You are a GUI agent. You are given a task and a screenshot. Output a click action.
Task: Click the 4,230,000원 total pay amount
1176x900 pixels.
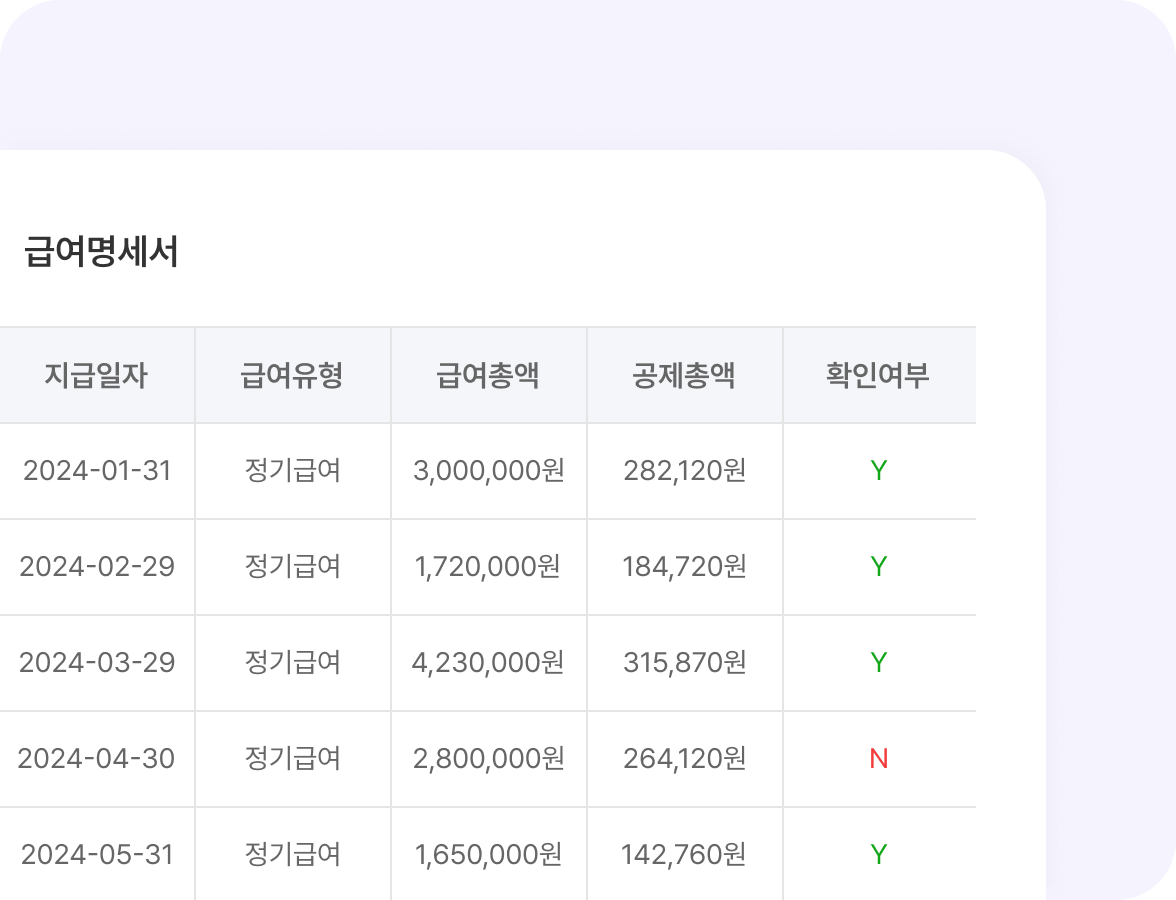click(488, 663)
